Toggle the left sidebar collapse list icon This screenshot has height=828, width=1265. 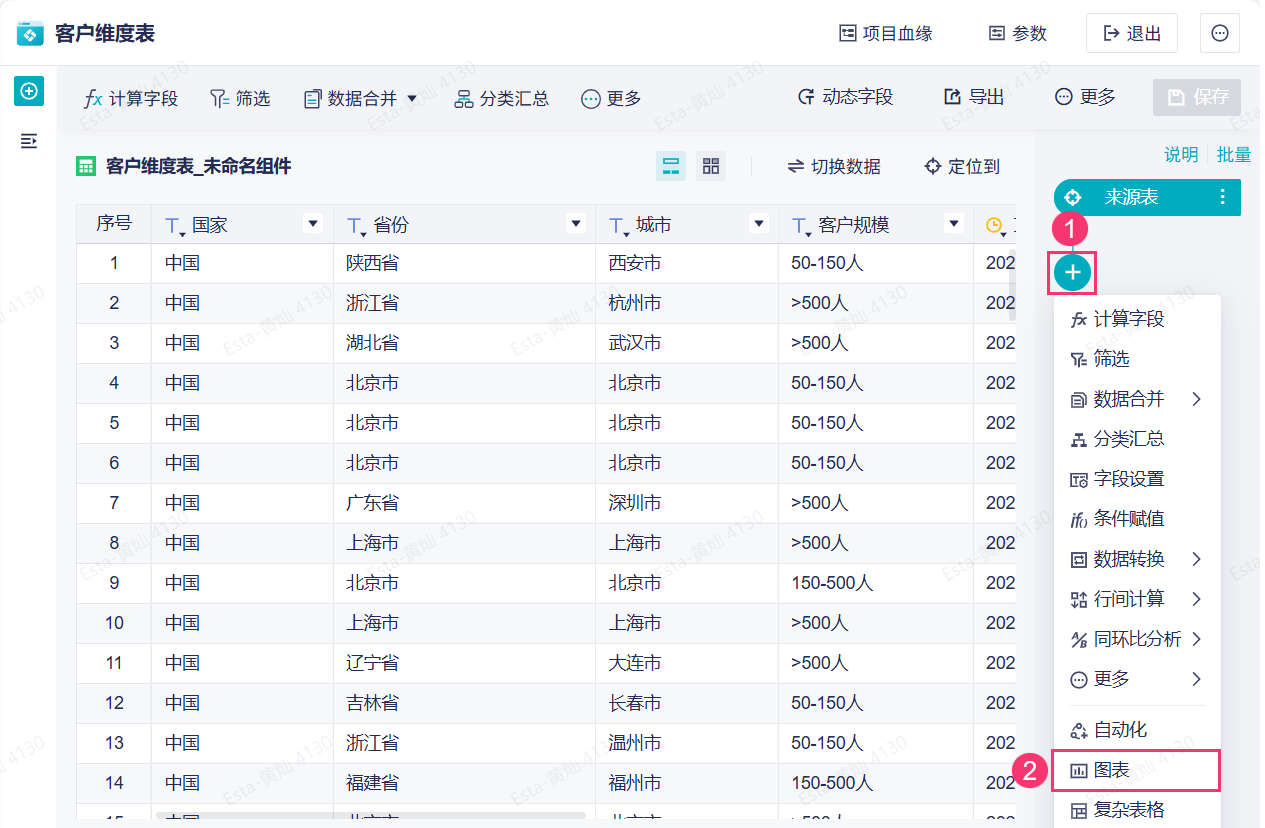pos(29,141)
